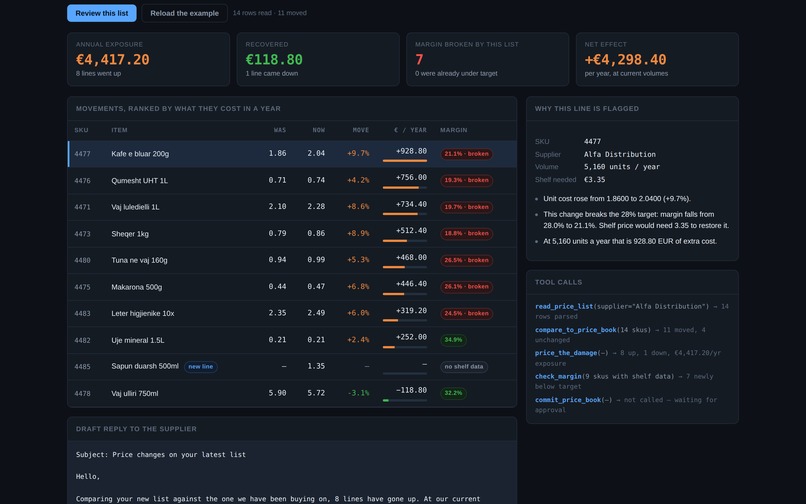806x504 pixels.
Task: Select the Vaj luledielli 1L item
Action: [x=135, y=207]
